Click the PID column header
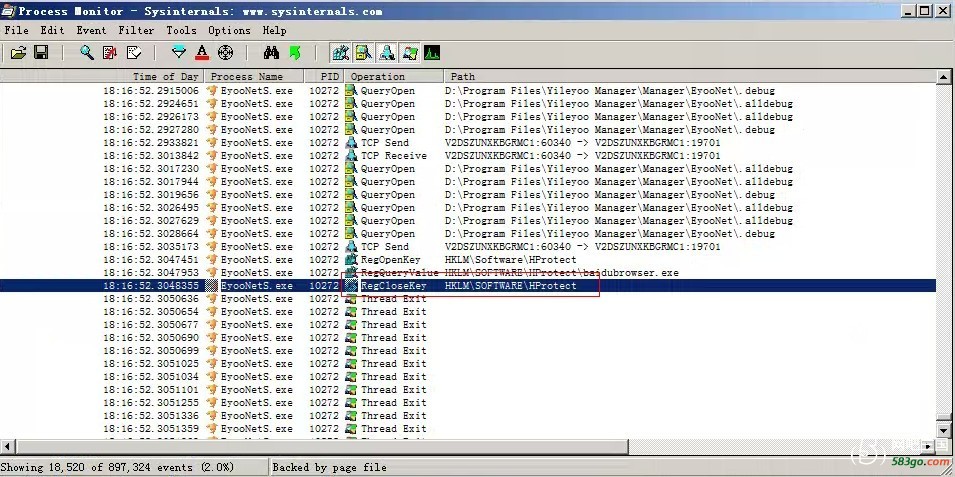Viewport: 955px width, 477px height. pyautogui.click(x=324, y=76)
